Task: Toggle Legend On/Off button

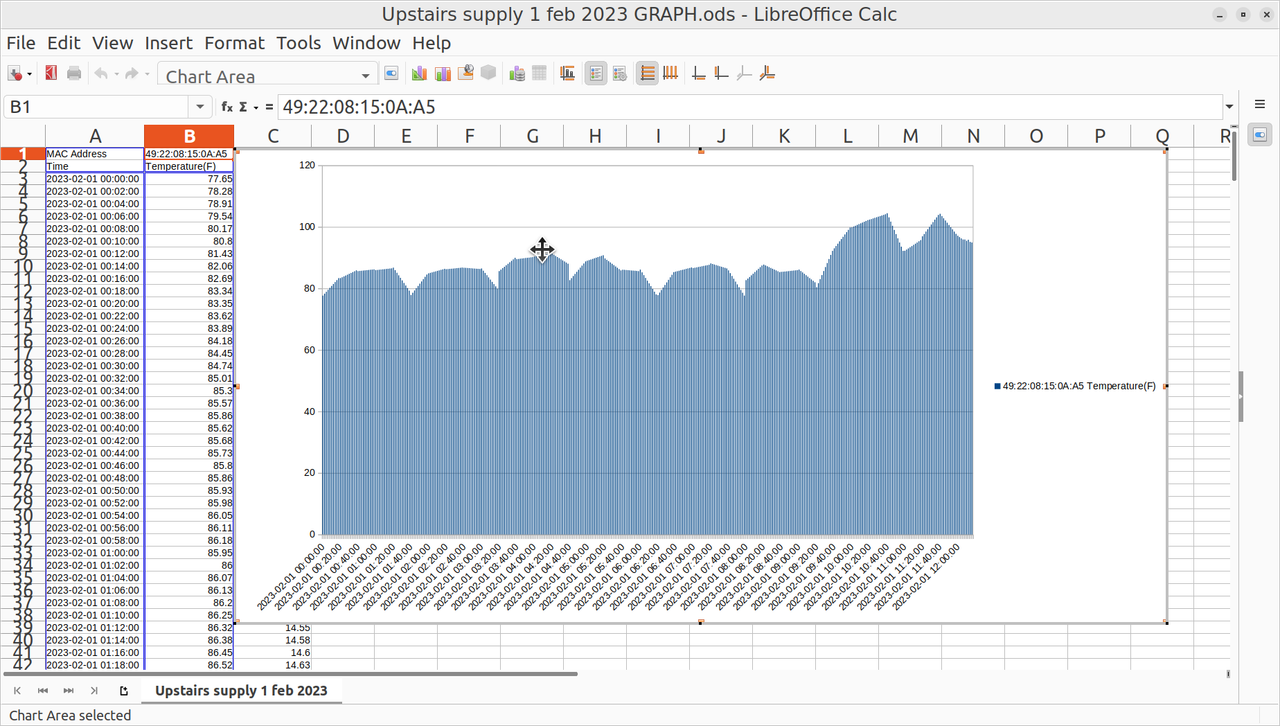Action: pos(596,73)
